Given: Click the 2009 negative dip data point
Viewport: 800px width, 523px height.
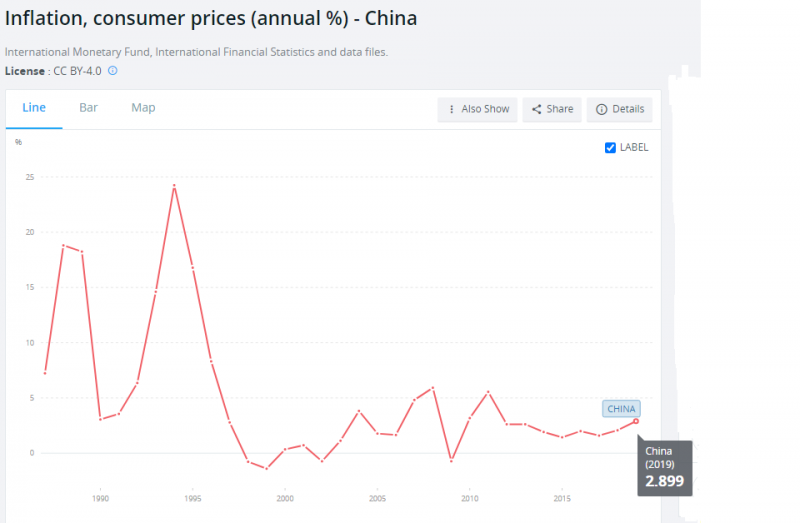Looking at the screenshot, I should pyautogui.click(x=451, y=461).
